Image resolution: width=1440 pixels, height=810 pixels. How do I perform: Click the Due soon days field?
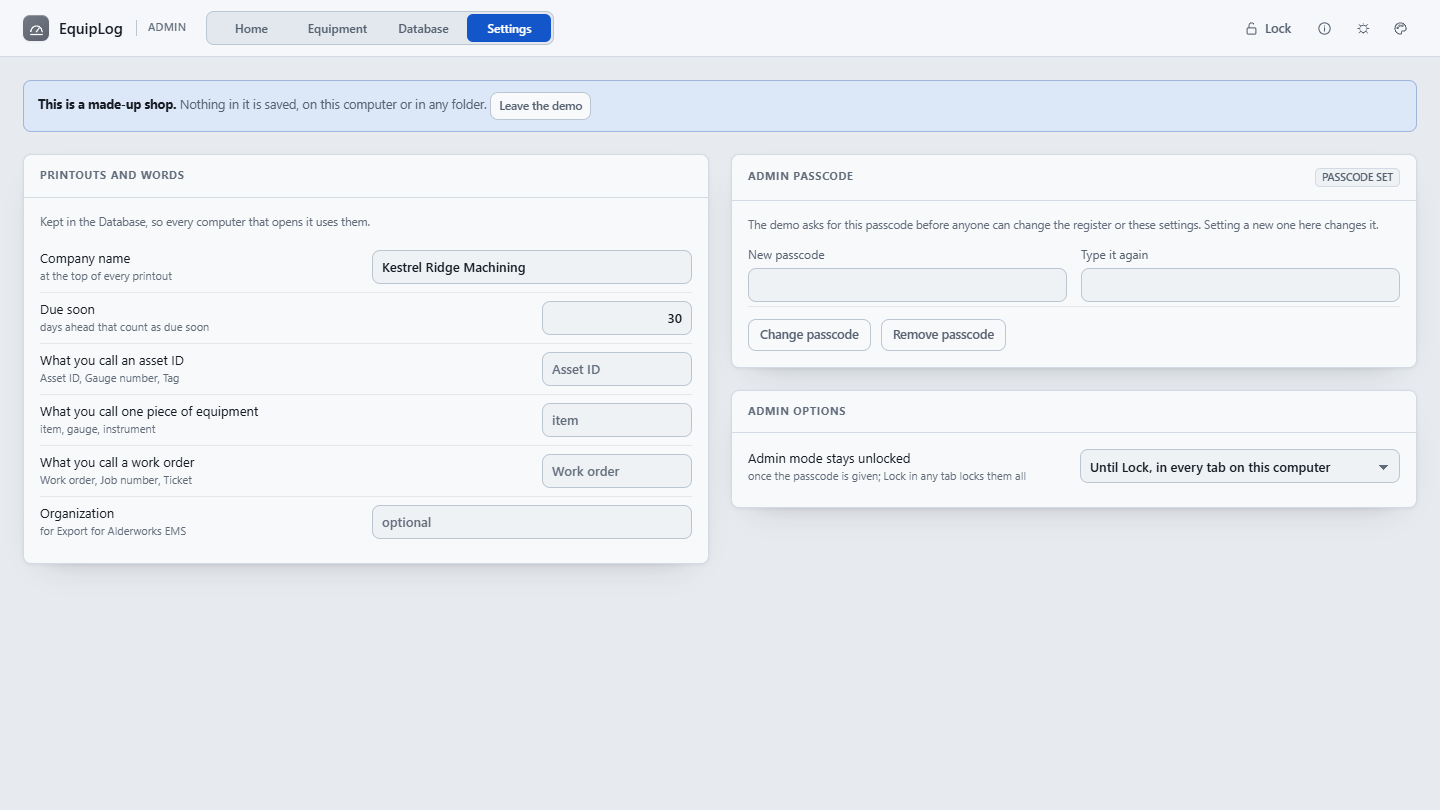(x=617, y=318)
